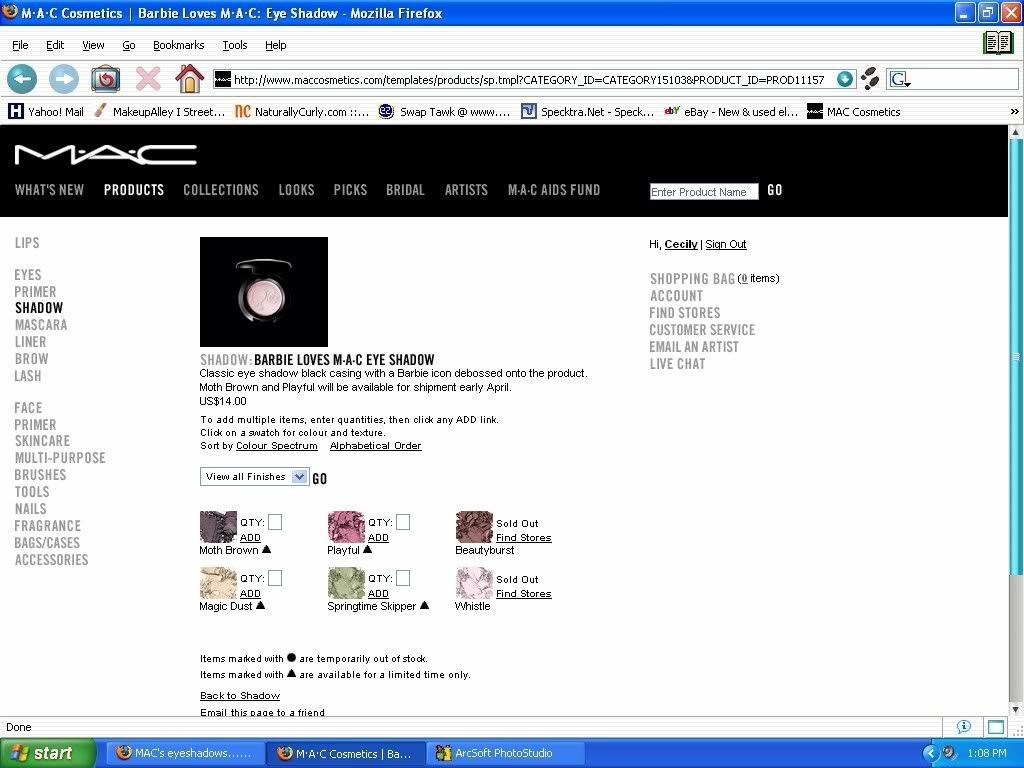Image resolution: width=1024 pixels, height=768 pixels.
Task: Click Find Stores for Whistle
Action: [524, 594]
